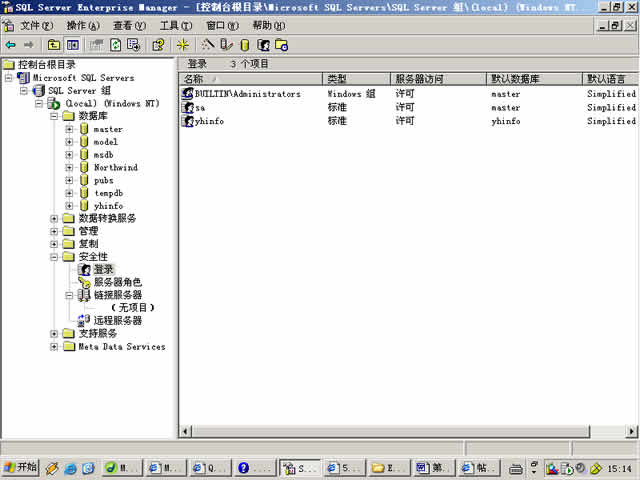Click the BUILTIN\Administrators login icon
The image size is (640, 480).
(187, 93)
